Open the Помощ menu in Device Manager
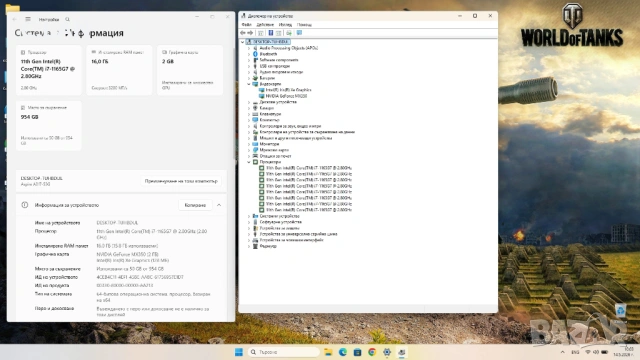640x360 pixels. click(x=304, y=25)
